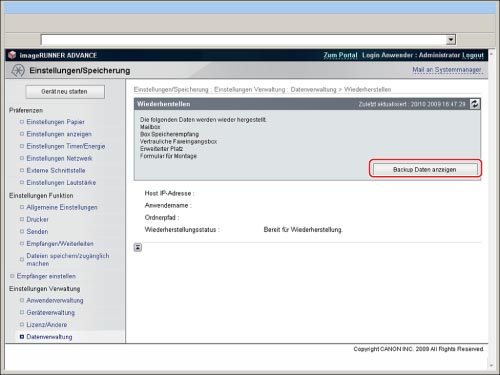The image size is (500, 375).
Task: Select Datenverwaltung in sidebar
Action: coord(49,337)
